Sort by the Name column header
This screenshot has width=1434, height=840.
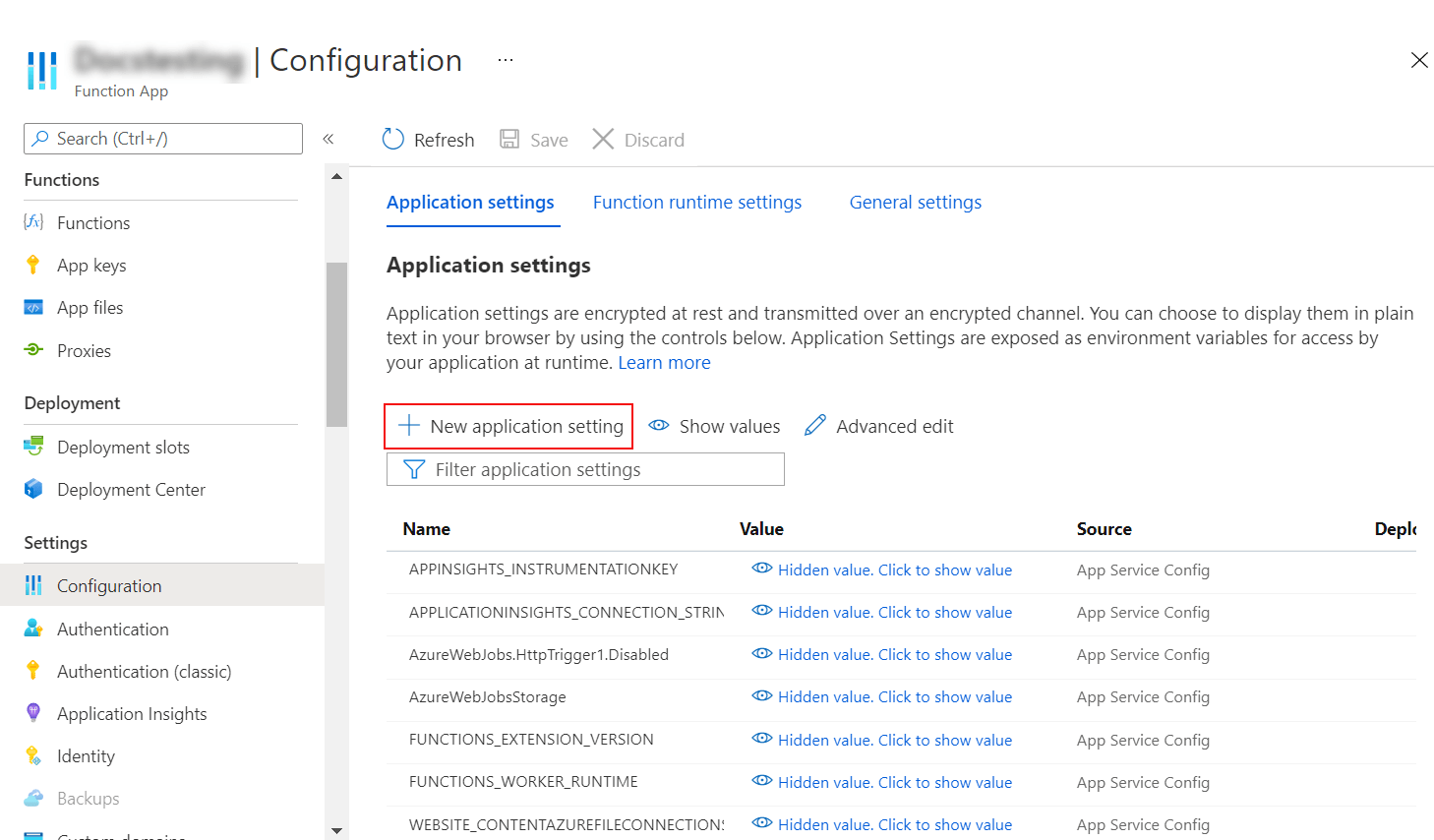[x=426, y=529]
